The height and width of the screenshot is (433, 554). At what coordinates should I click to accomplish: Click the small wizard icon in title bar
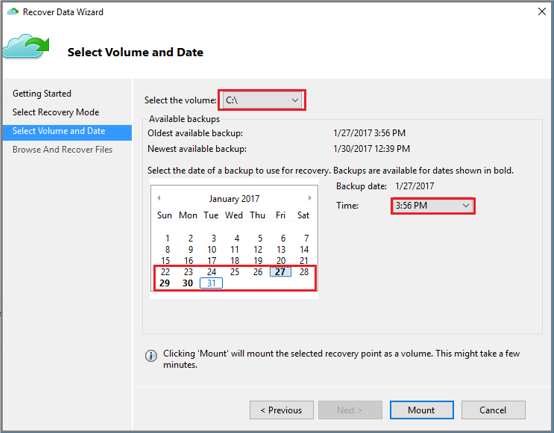coord(13,12)
